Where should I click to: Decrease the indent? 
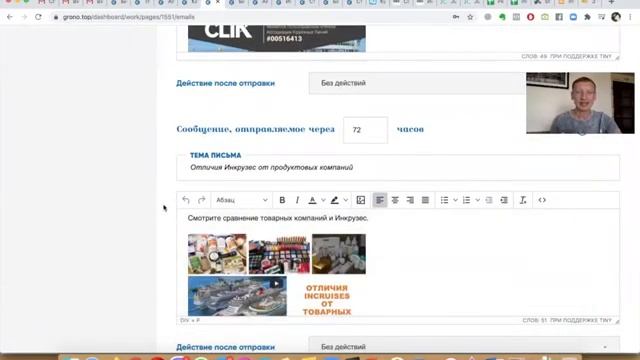pyautogui.click(x=489, y=200)
